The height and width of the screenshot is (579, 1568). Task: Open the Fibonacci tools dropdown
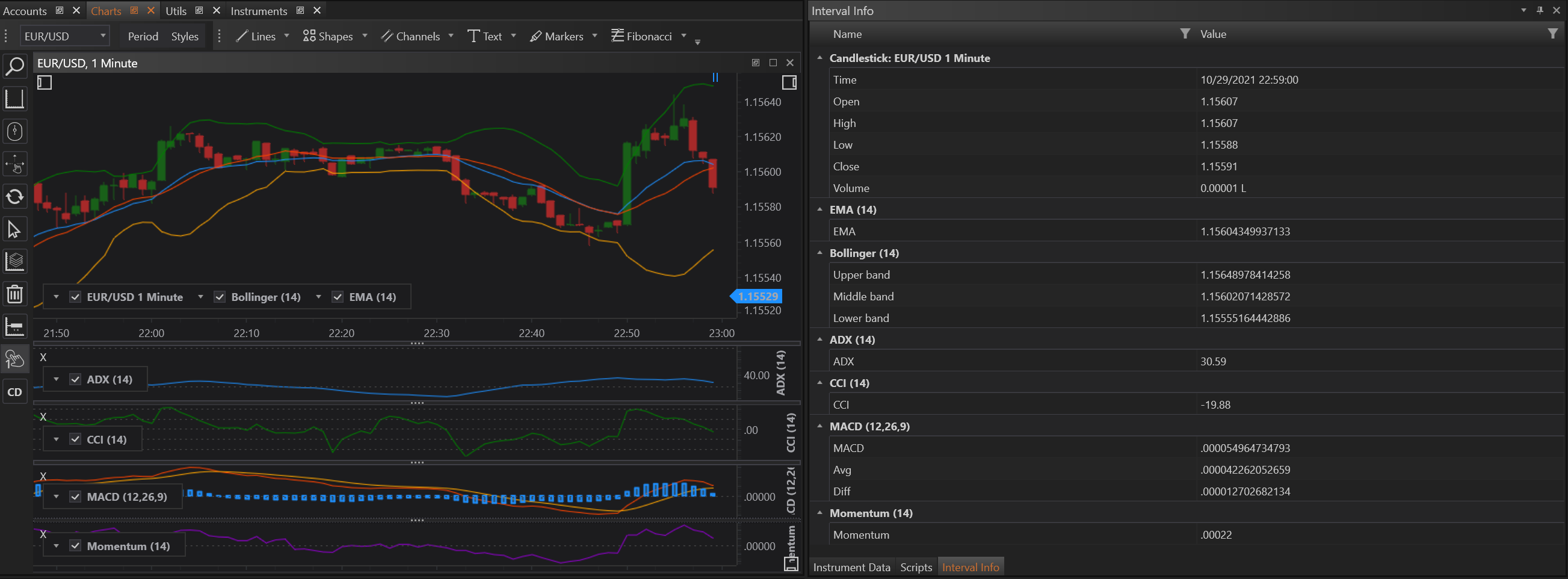click(x=684, y=36)
